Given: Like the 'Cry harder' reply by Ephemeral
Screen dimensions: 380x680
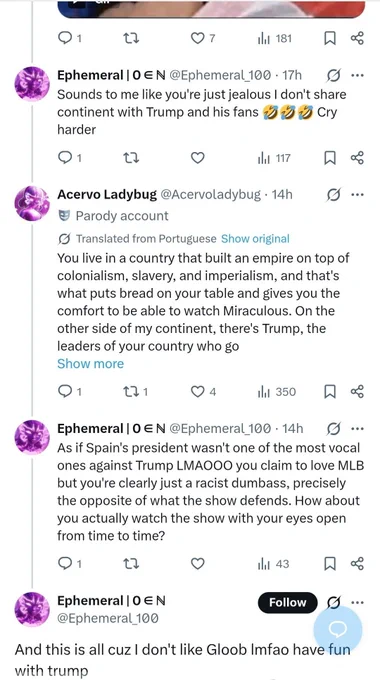Looking at the screenshot, I should (197, 158).
